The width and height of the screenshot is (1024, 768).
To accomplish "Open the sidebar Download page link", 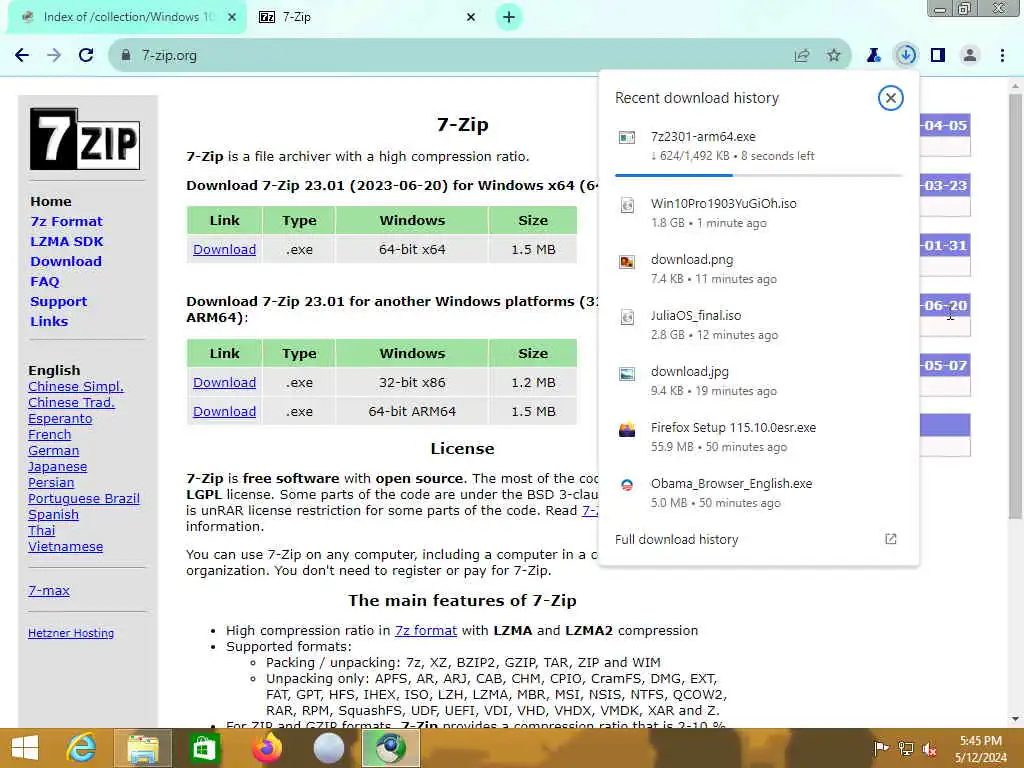I will [x=66, y=261].
